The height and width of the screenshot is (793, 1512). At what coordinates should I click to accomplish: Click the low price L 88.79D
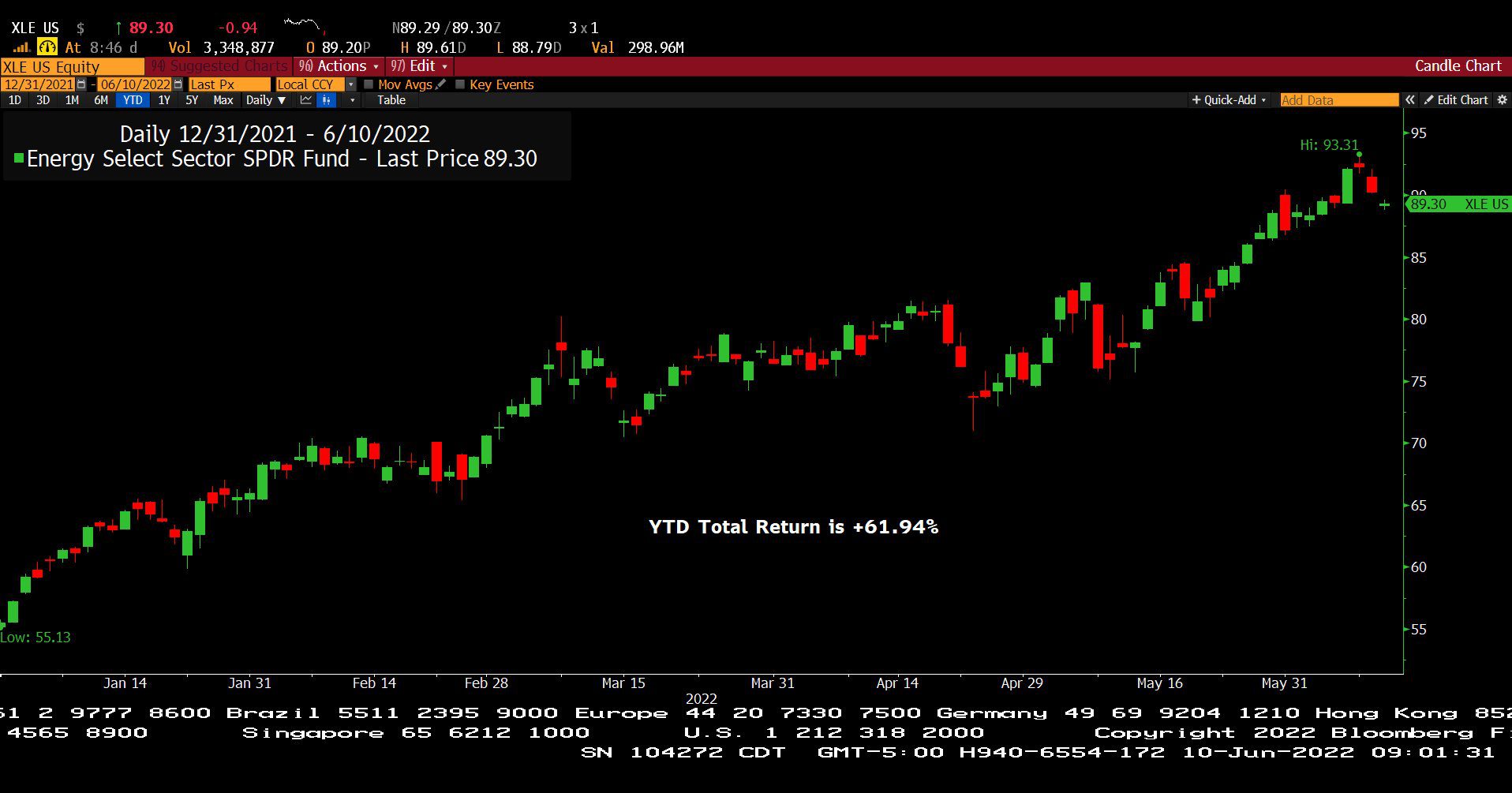tap(529, 48)
